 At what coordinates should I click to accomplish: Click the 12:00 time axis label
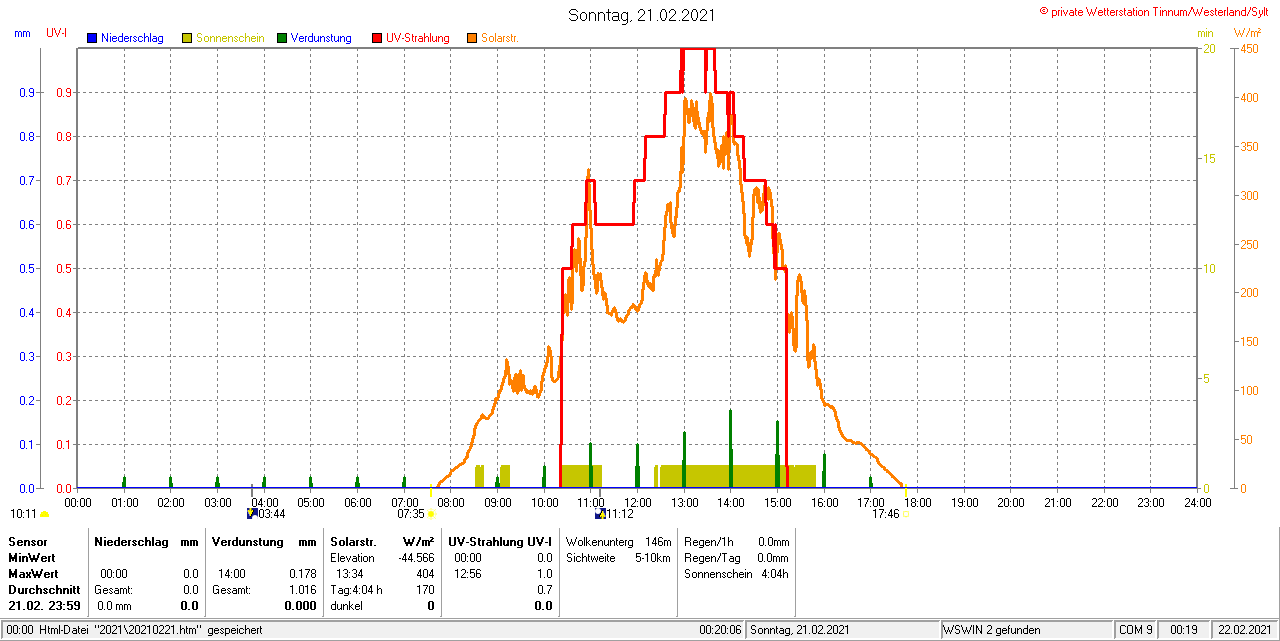coord(638,502)
